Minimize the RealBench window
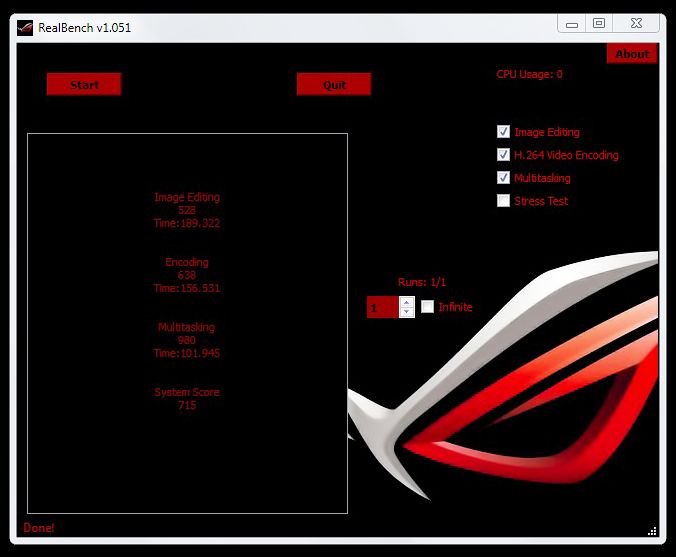This screenshot has width=676, height=557. coord(572,24)
